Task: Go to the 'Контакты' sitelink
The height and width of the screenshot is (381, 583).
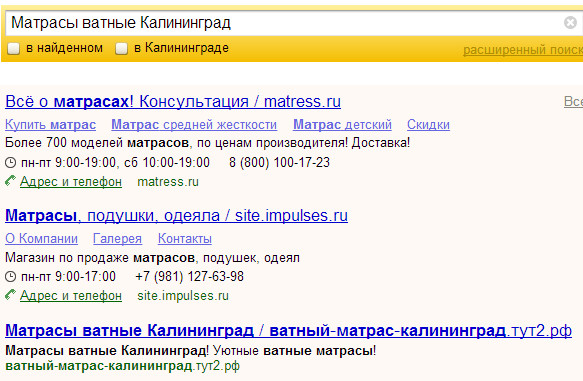Action: click(185, 239)
